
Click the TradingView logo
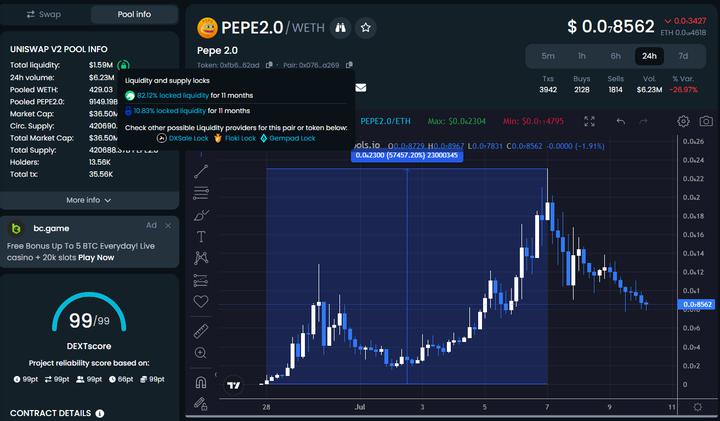tap(234, 385)
